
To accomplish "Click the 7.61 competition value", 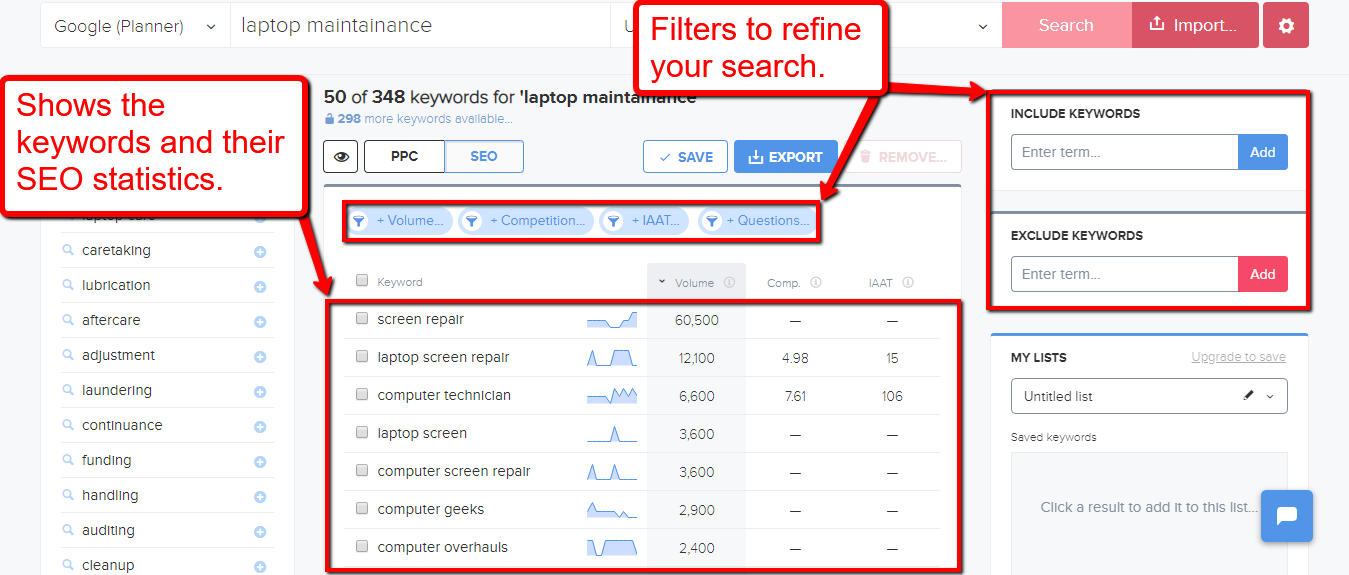I will pyautogui.click(x=795, y=396).
